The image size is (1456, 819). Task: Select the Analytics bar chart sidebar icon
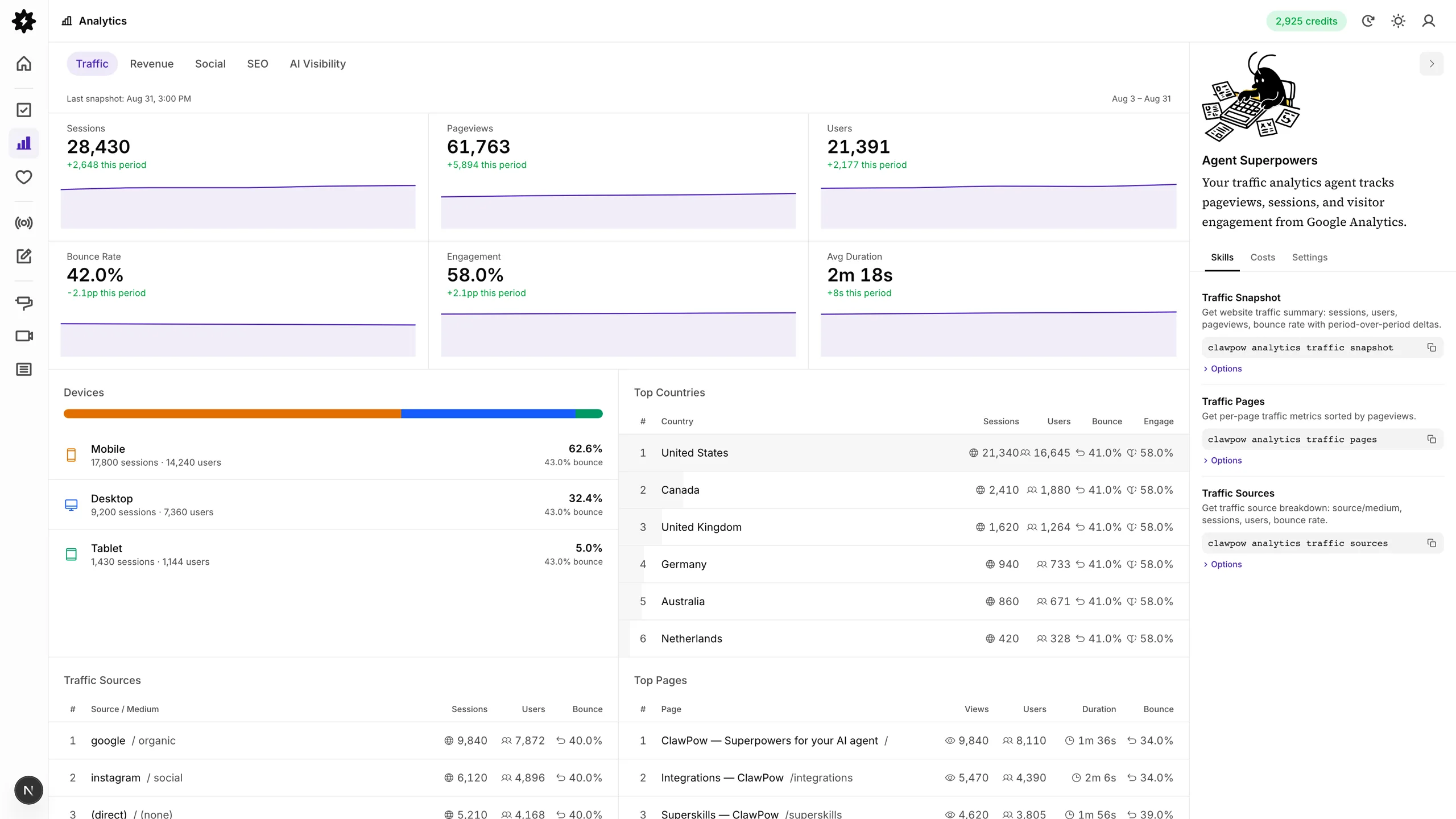click(x=24, y=143)
